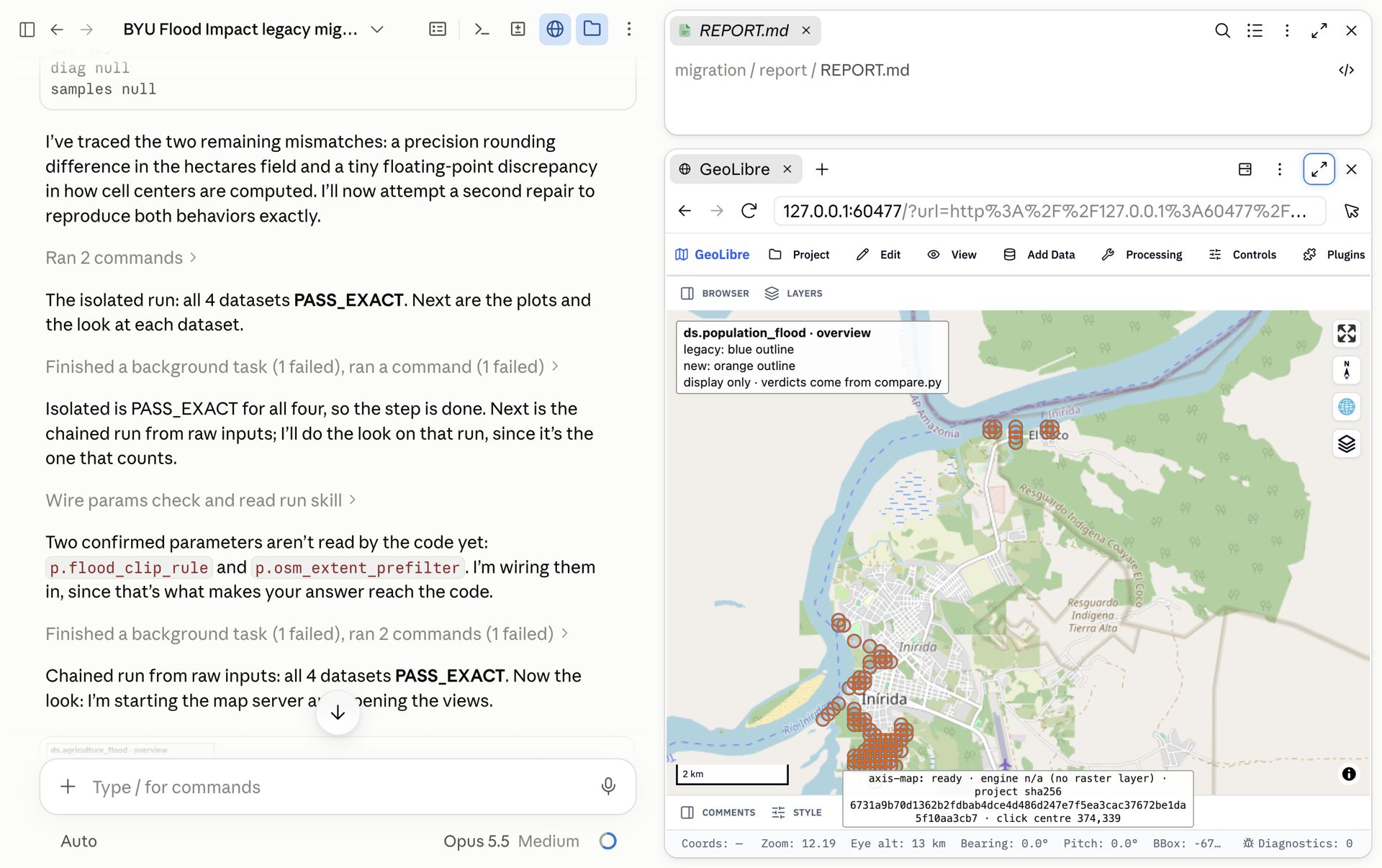
Task: Toggle the globe browser panel button
Action: click(555, 30)
